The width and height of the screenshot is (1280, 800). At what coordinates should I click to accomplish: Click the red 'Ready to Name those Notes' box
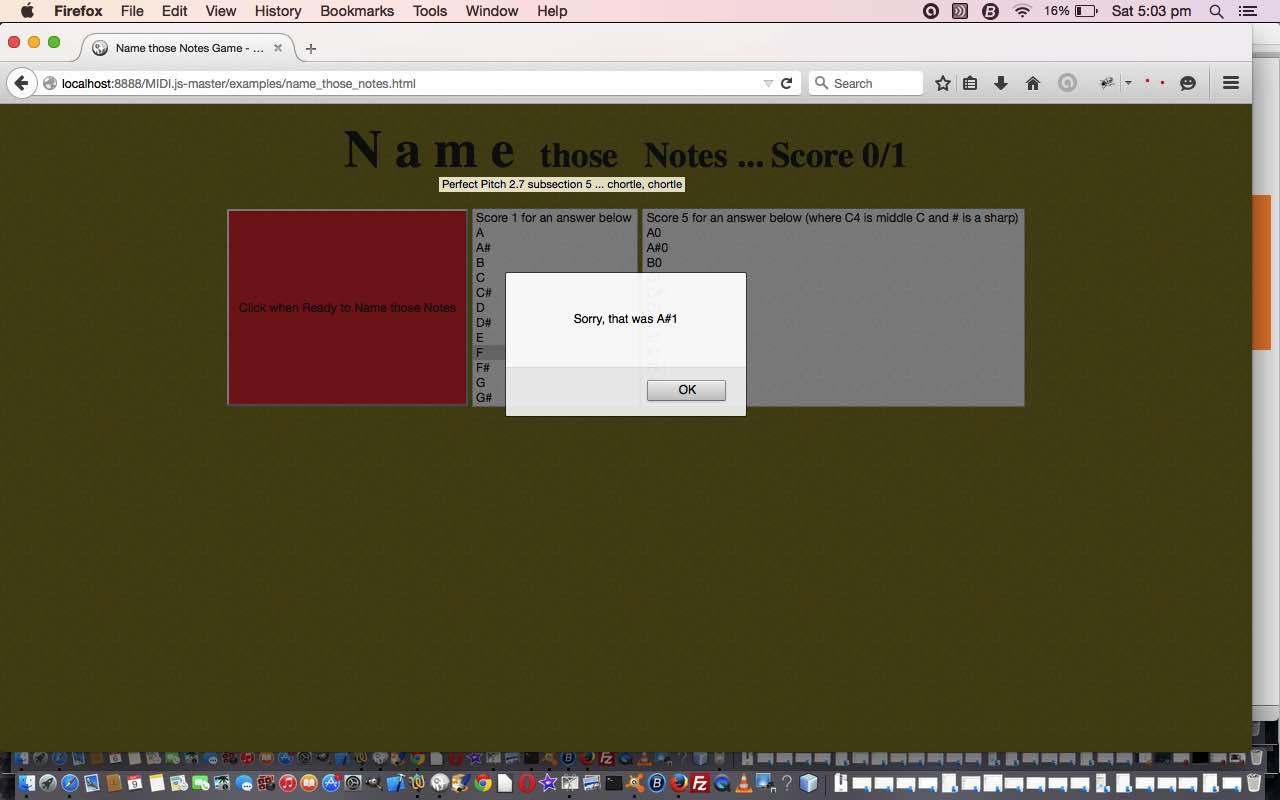[x=347, y=307]
